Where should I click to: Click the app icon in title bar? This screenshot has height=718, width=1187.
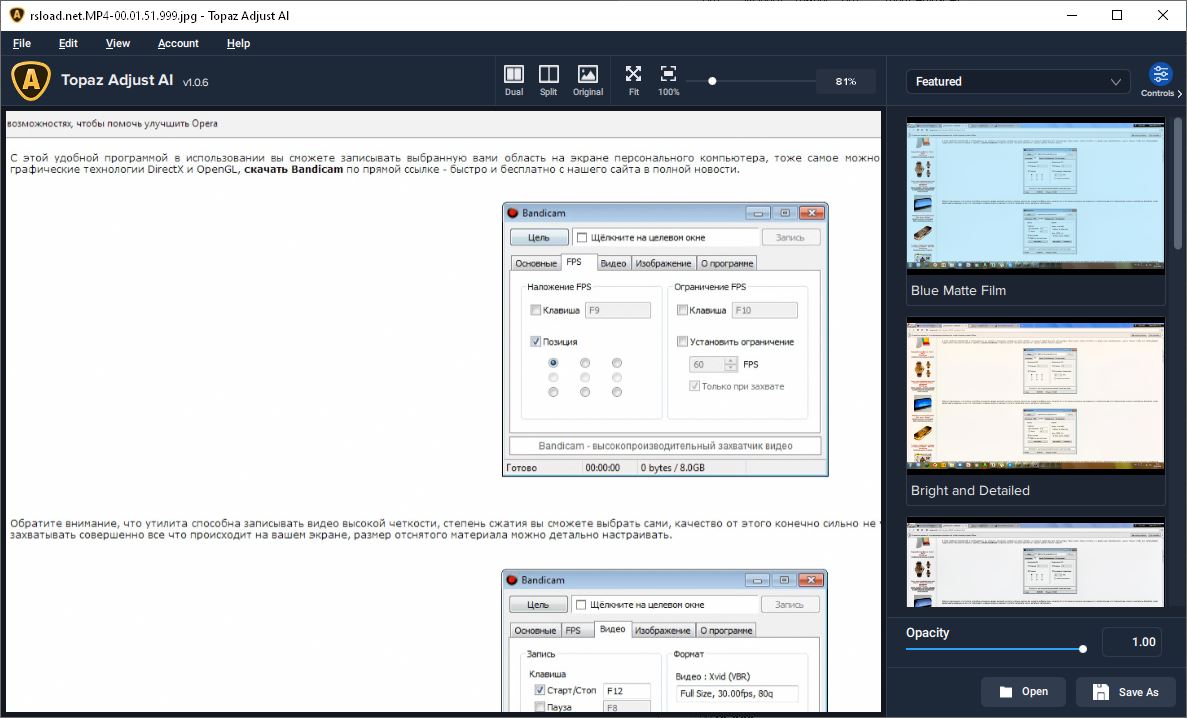(16, 15)
